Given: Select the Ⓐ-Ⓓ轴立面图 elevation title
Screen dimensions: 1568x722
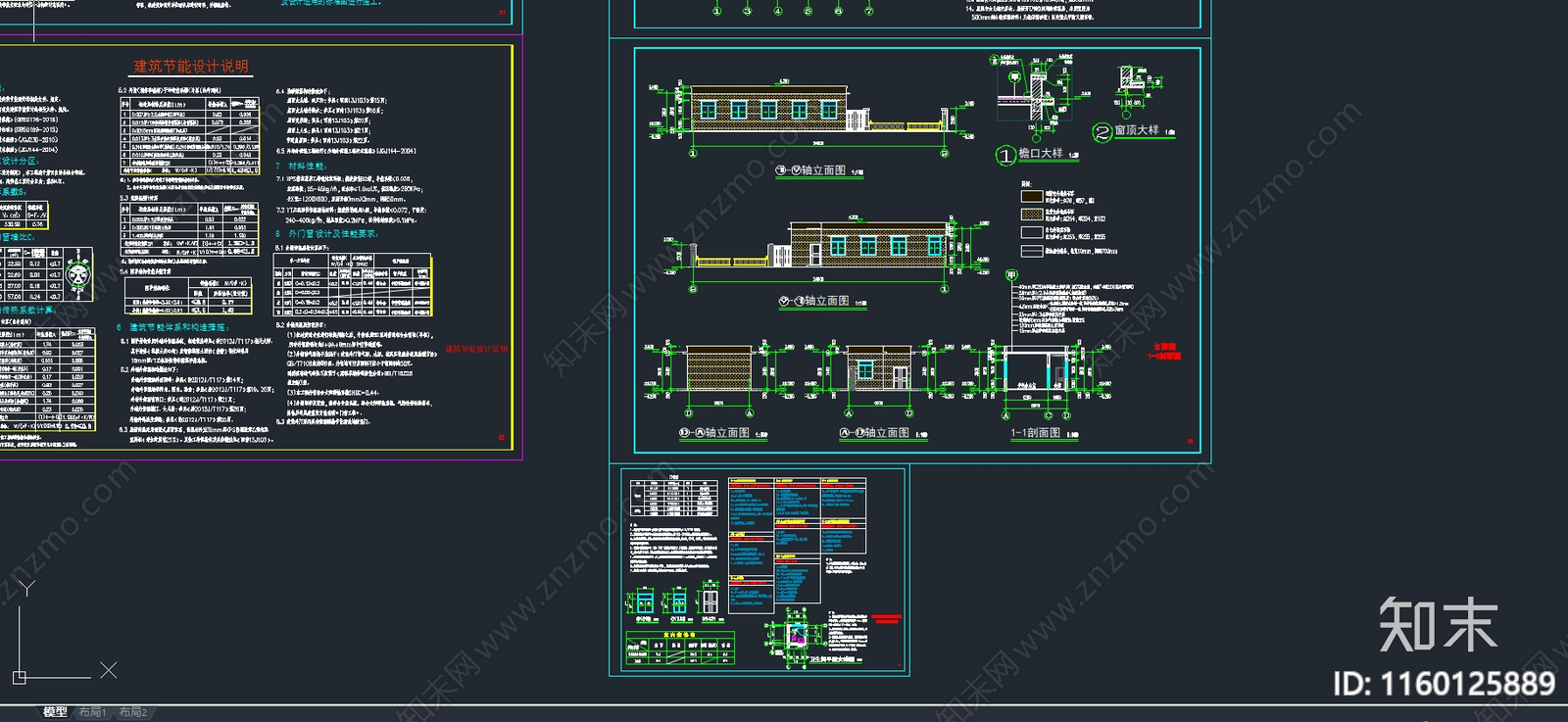Looking at the screenshot, I should click(875, 433).
